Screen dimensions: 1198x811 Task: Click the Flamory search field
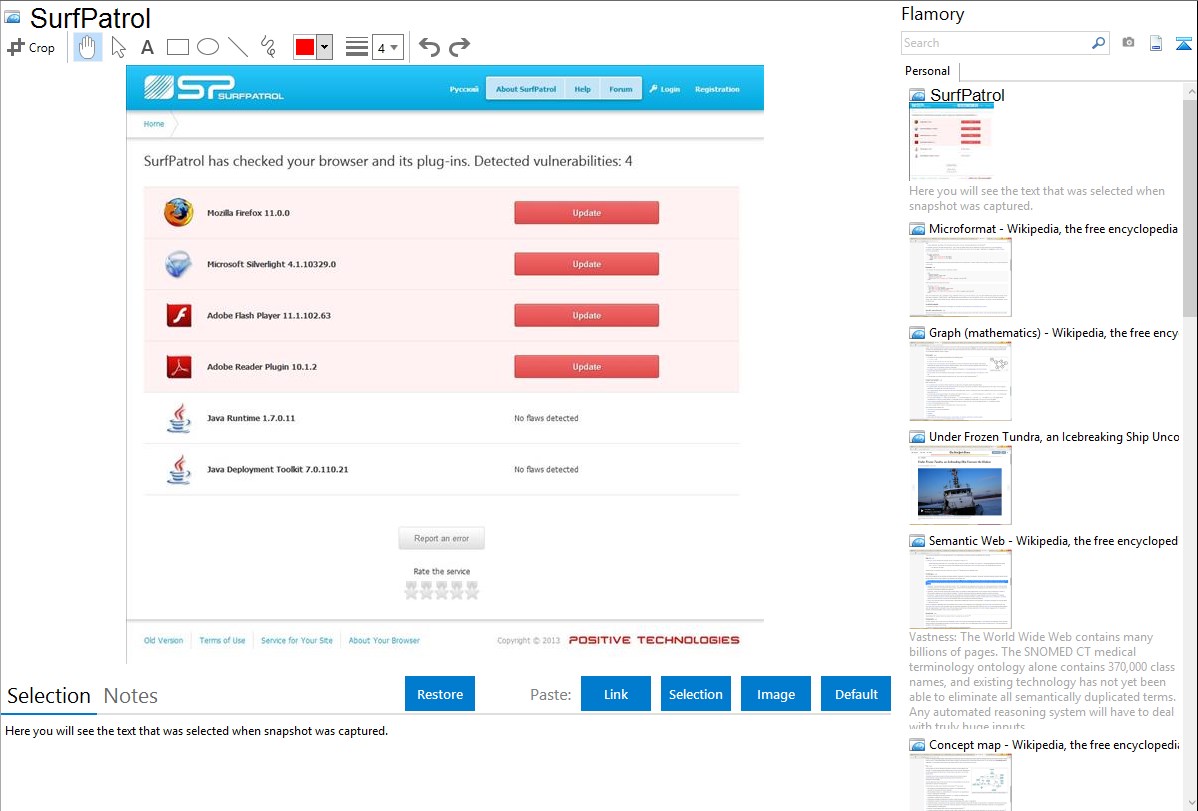(x=995, y=43)
